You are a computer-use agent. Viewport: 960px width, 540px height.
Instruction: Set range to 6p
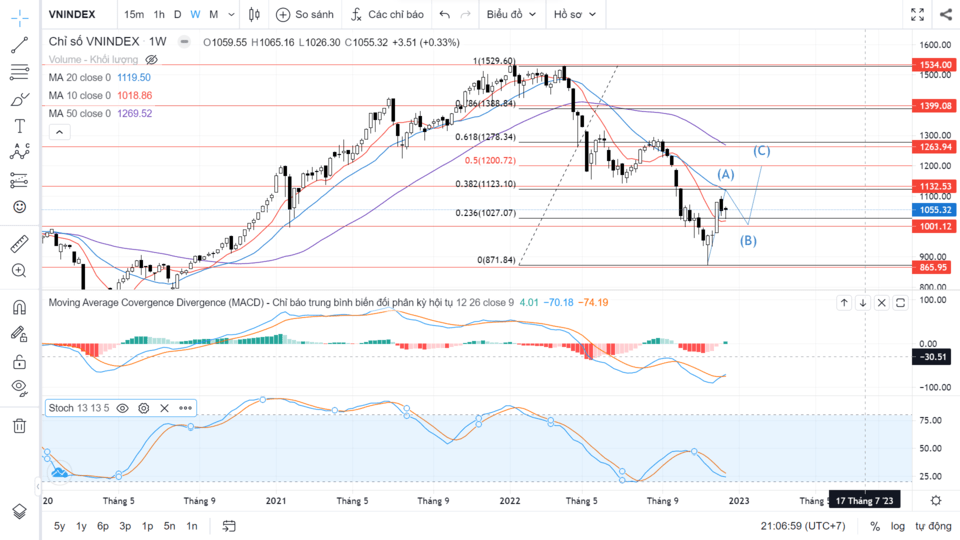pos(103,526)
